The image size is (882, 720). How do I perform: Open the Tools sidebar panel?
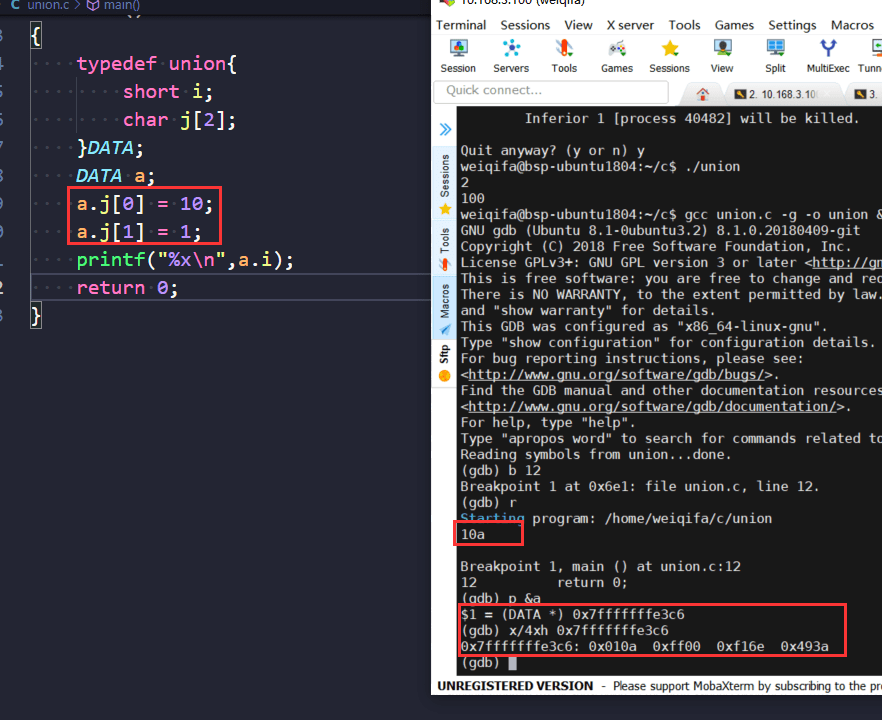(444, 243)
